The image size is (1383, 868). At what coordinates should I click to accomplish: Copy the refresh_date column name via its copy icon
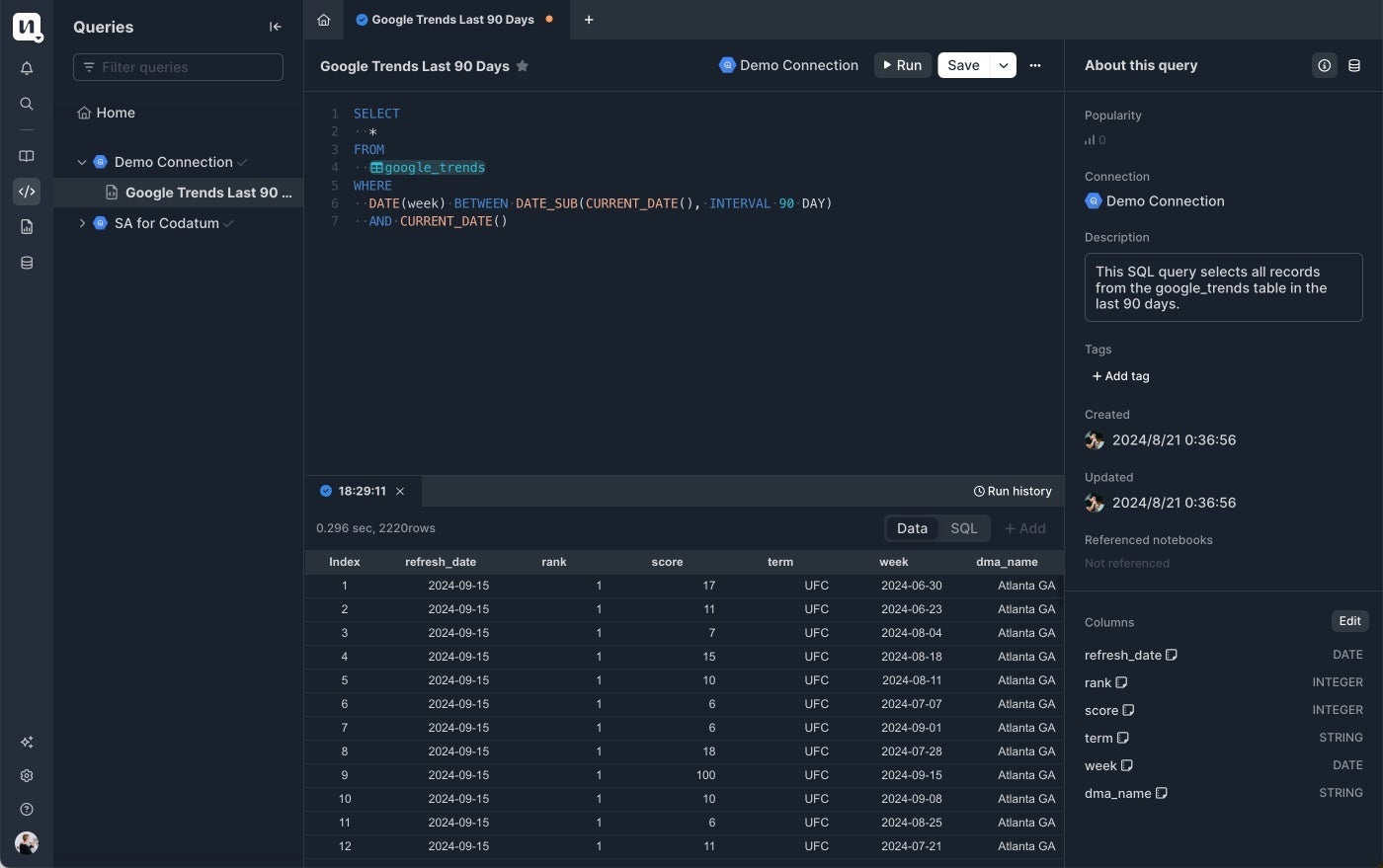pos(1173,654)
